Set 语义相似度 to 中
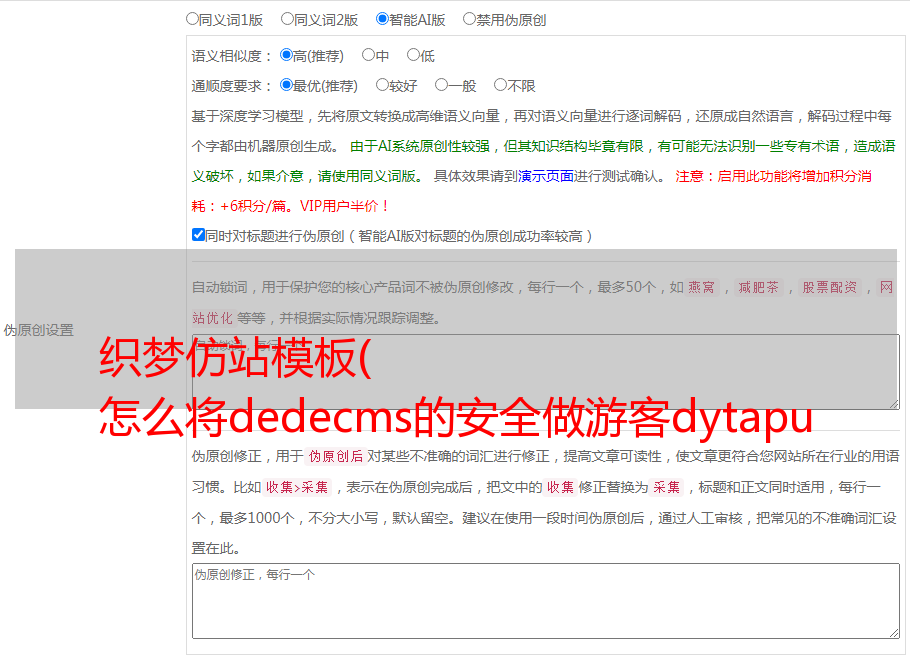The height and width of the screenshot is (658, 911). point(368,55)
